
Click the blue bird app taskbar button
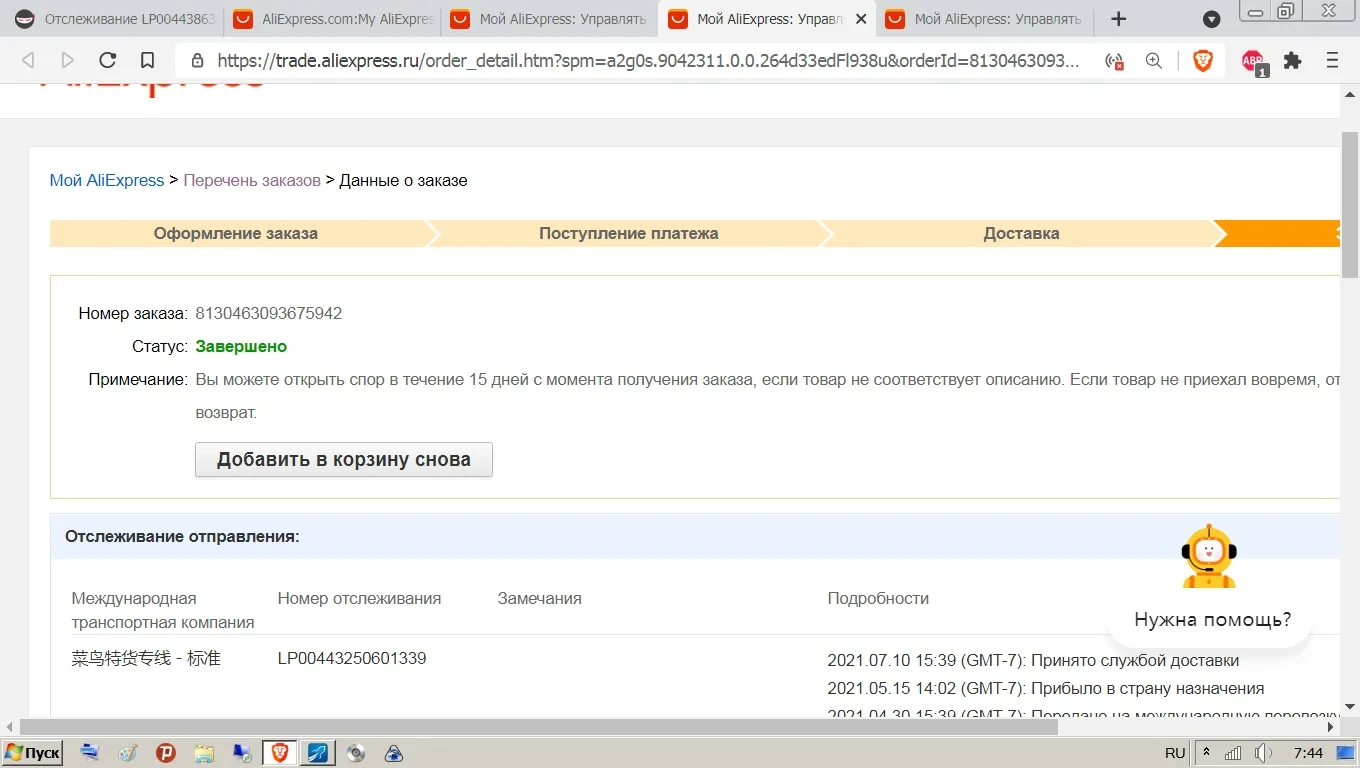[316, 753]
